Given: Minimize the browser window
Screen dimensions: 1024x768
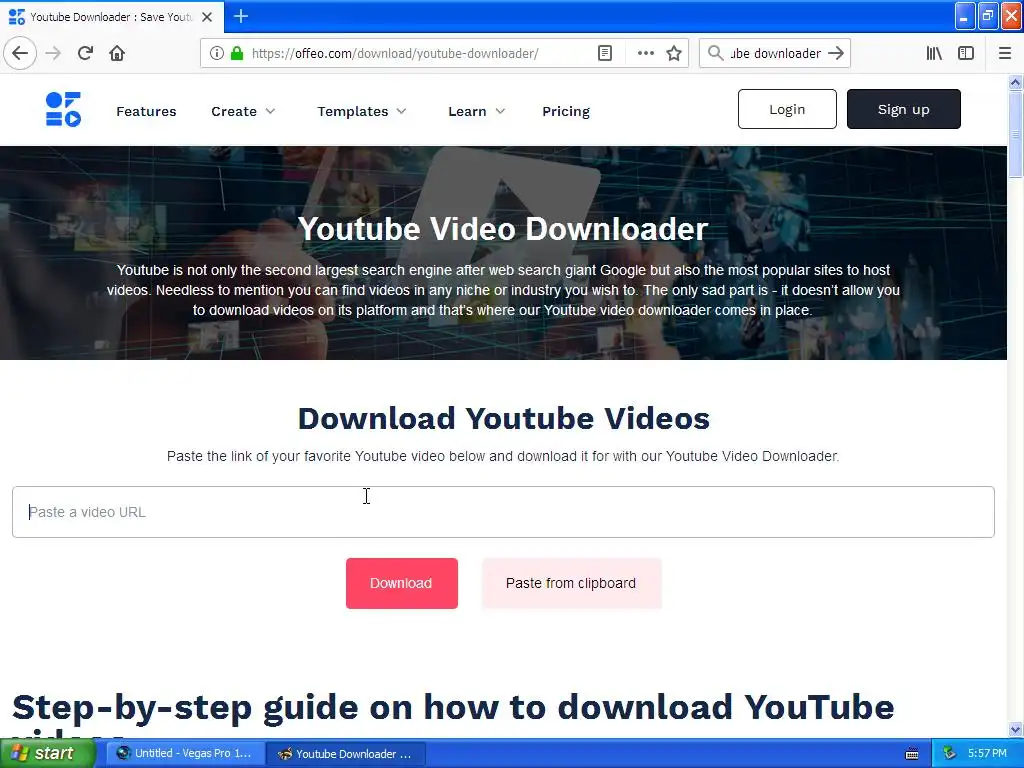Looking at the screenshot, I should (965, 16).
